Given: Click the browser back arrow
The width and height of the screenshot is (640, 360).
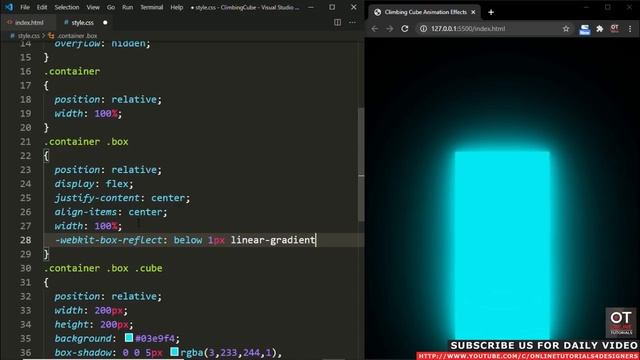Looking at the screenshot, I should [x=375, y=29].
